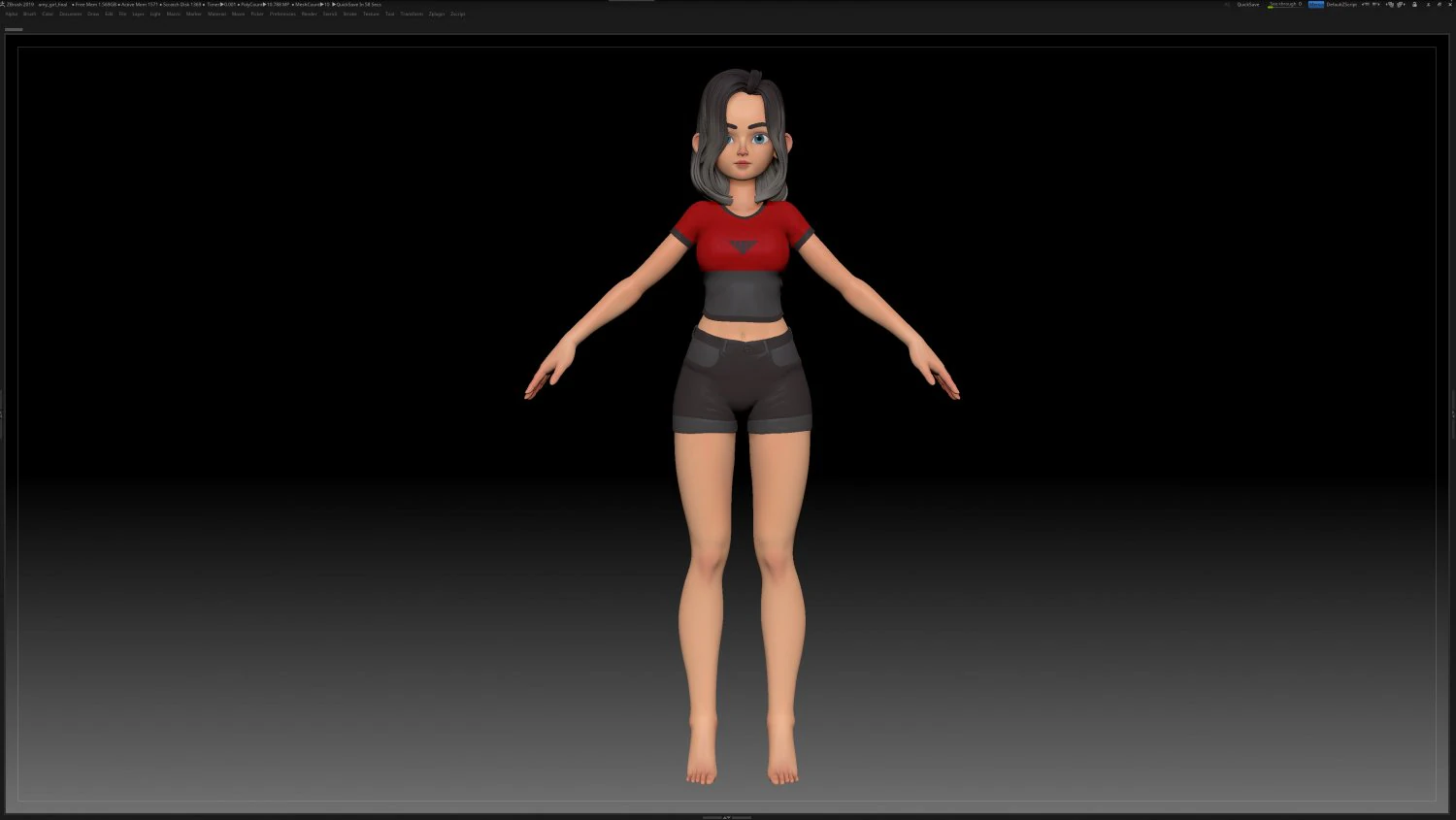This screenshot has width=1456, height=820.
Task: Open the Stroke menu
Action: coord(350,14)
